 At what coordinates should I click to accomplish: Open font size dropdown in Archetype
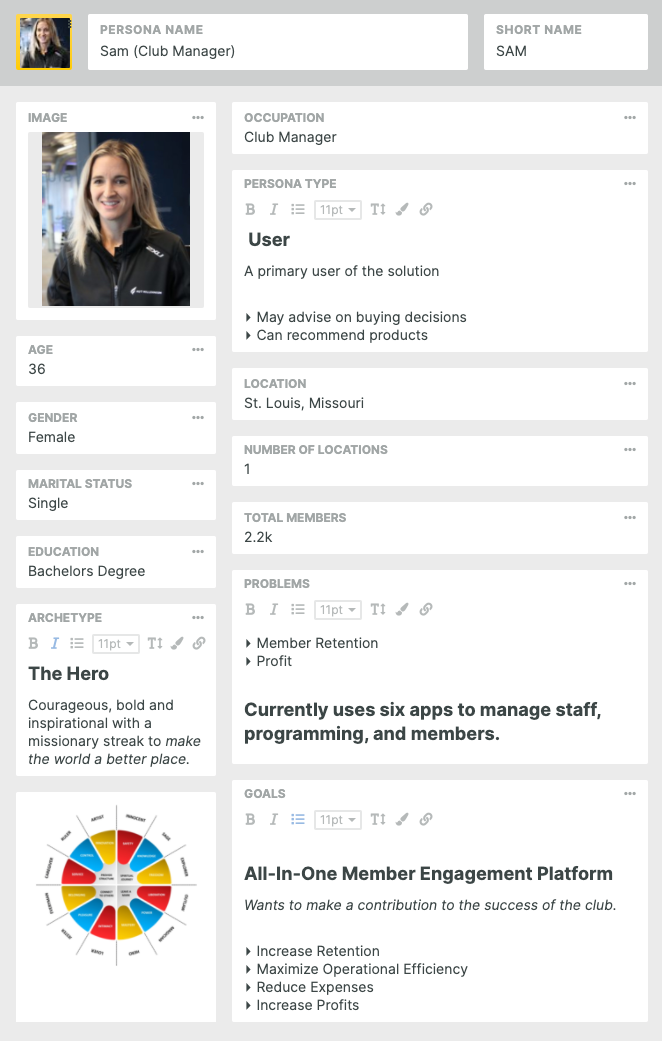point(117,644)
